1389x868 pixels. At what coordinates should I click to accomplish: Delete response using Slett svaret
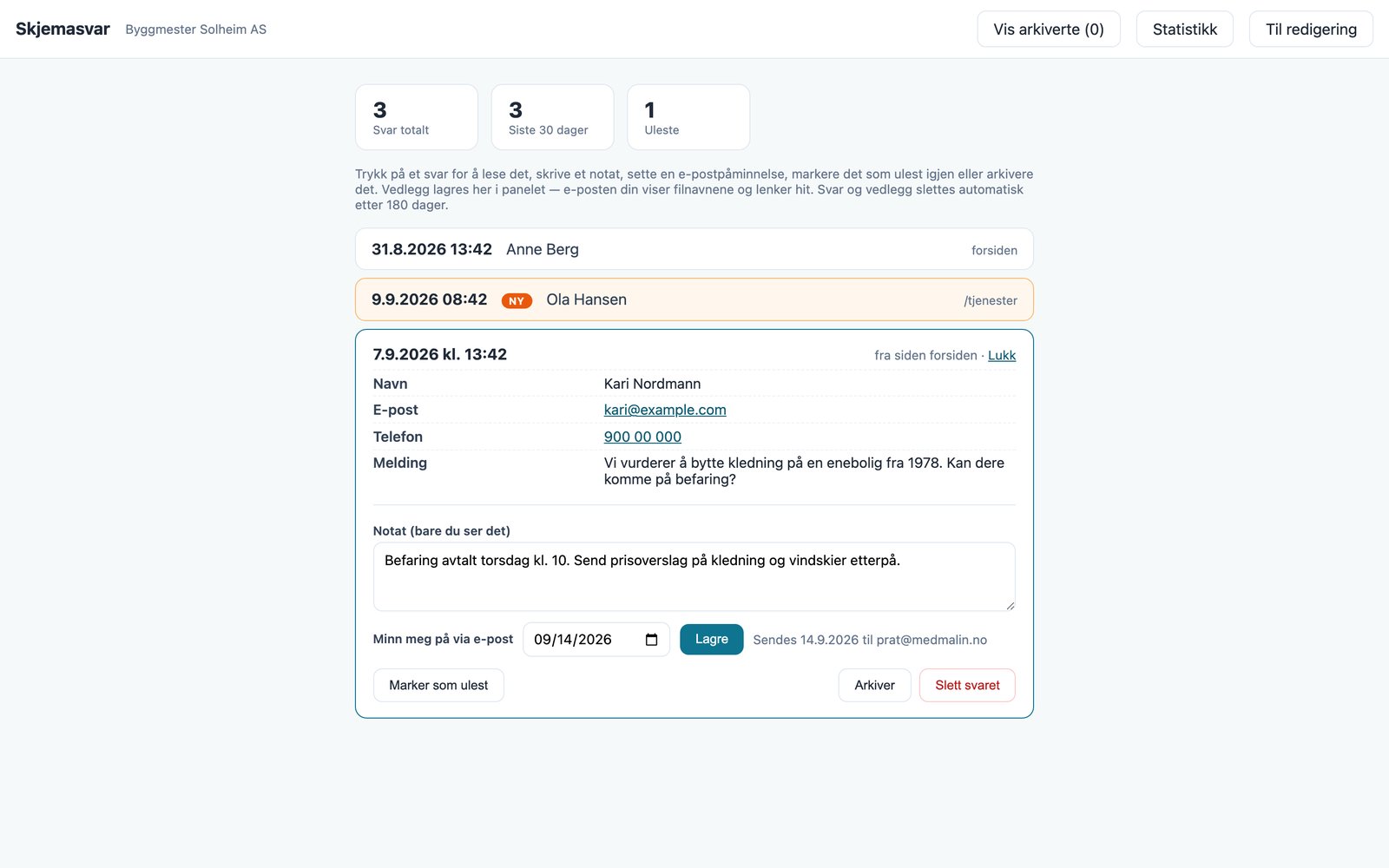pos(967,686)
